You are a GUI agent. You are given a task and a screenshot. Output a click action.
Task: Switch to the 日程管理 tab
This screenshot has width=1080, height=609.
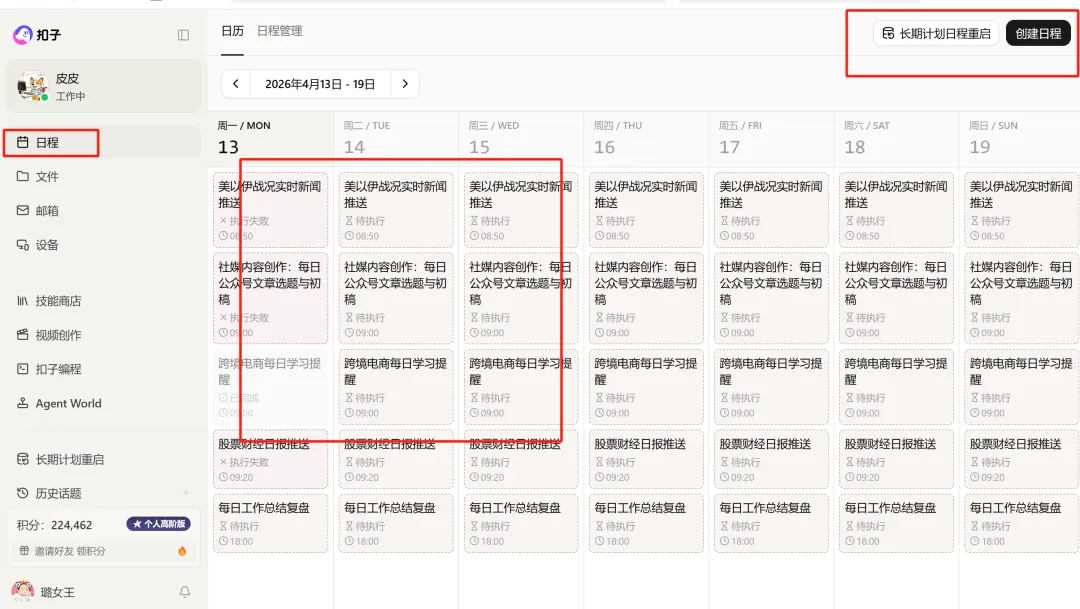280,31
